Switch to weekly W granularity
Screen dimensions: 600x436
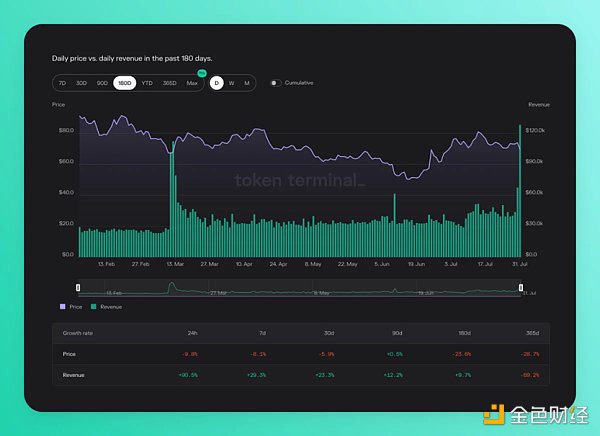point(232,83)
